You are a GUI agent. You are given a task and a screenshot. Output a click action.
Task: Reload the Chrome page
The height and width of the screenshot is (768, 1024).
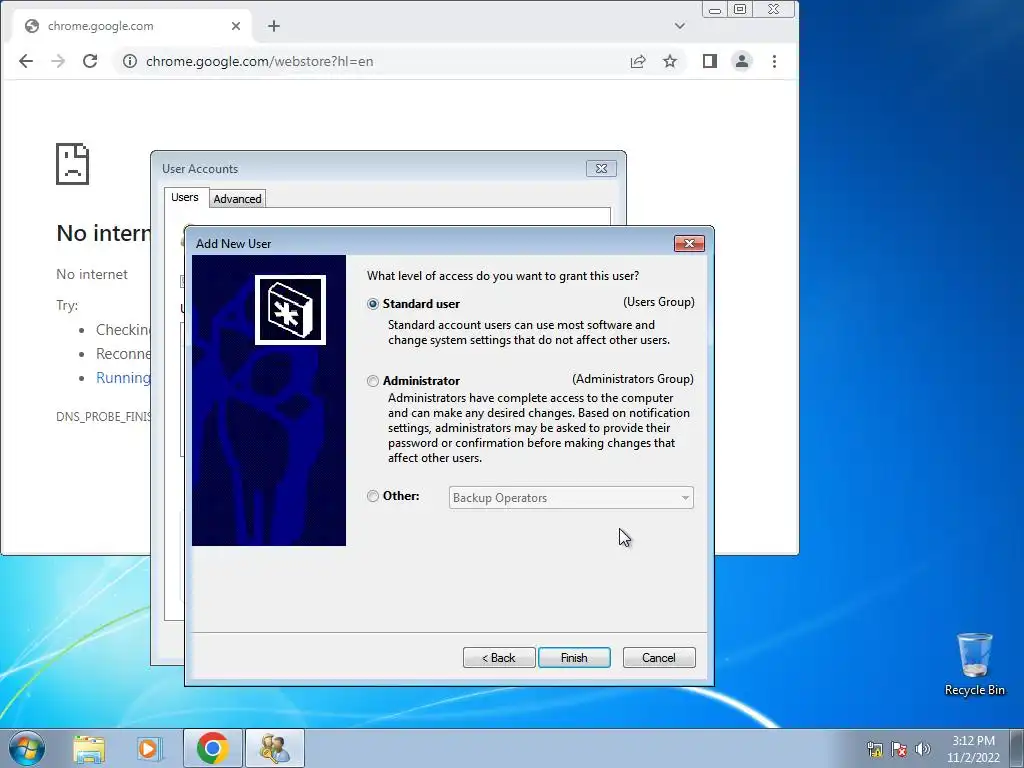(x=90, y=61)
